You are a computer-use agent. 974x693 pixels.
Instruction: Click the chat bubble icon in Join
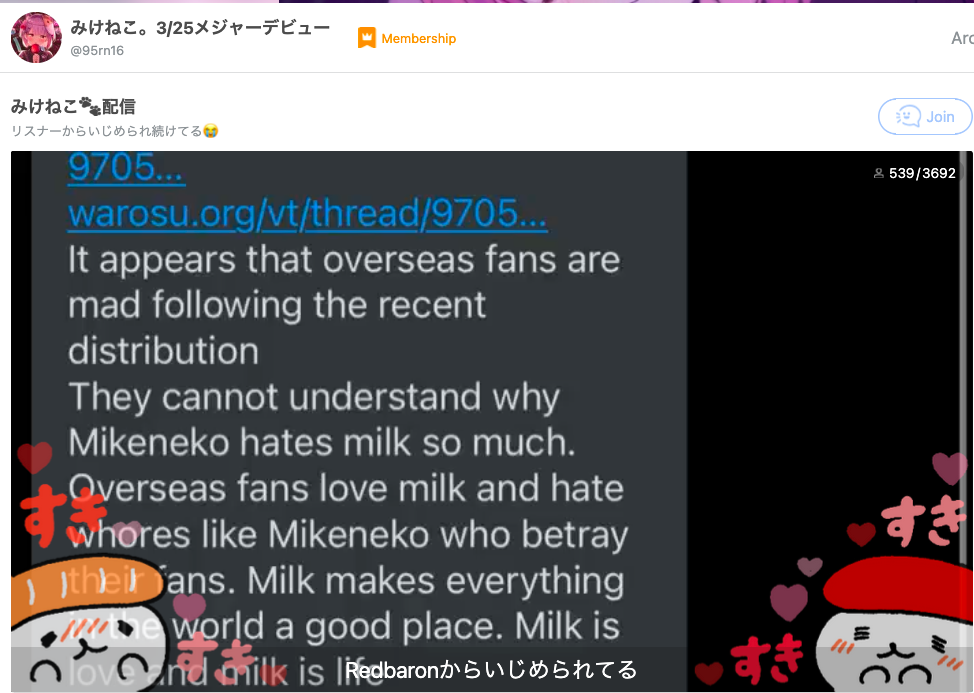click(x=908, y=116)
